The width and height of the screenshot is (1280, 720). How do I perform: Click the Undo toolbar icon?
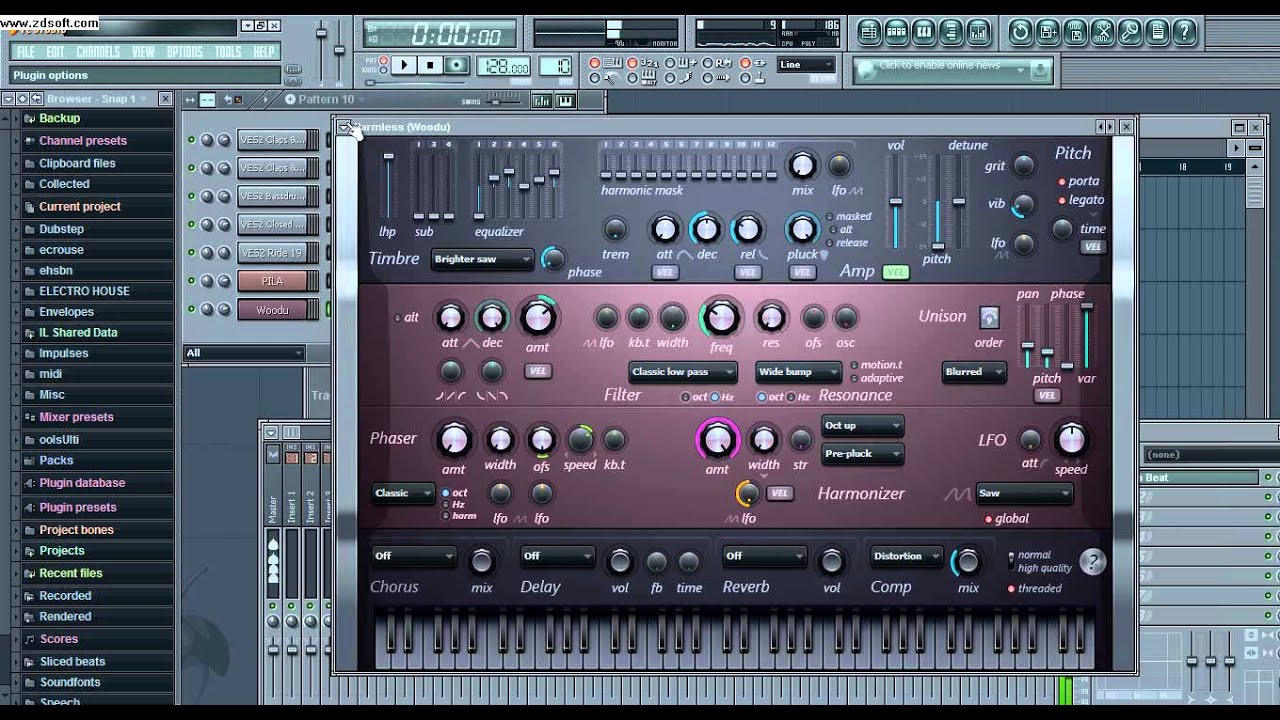[x=1020, y=32]
